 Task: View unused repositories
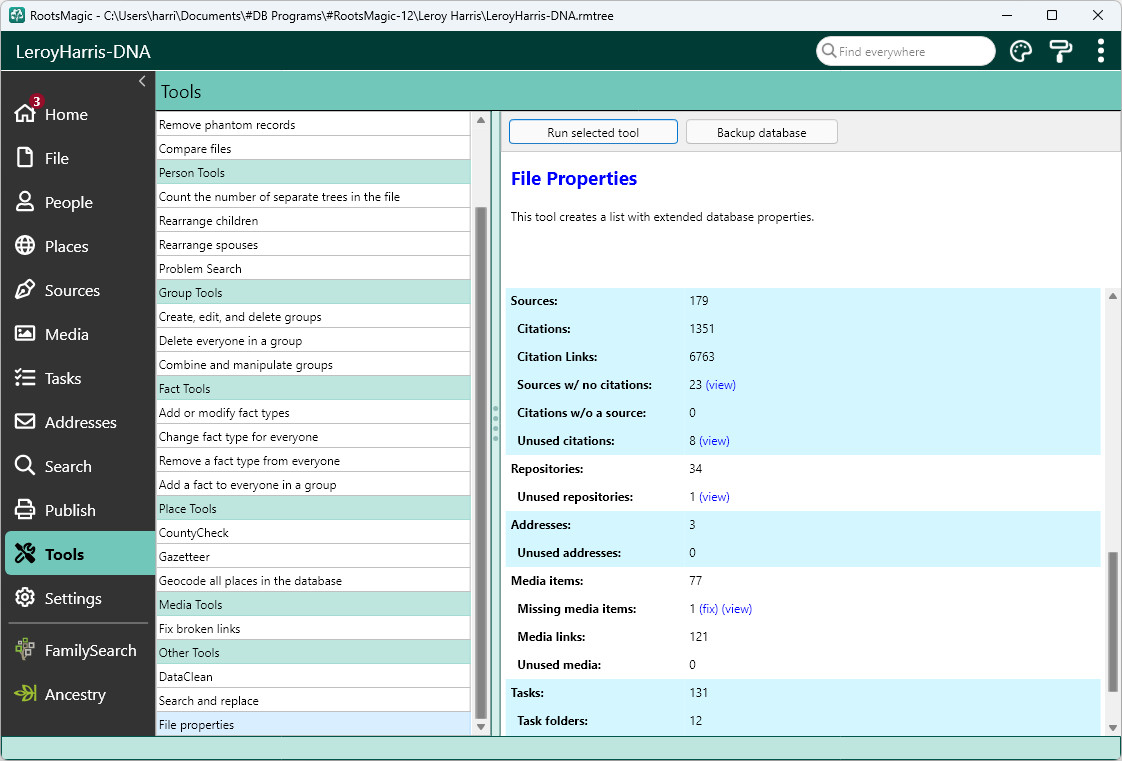coord(714,496)
